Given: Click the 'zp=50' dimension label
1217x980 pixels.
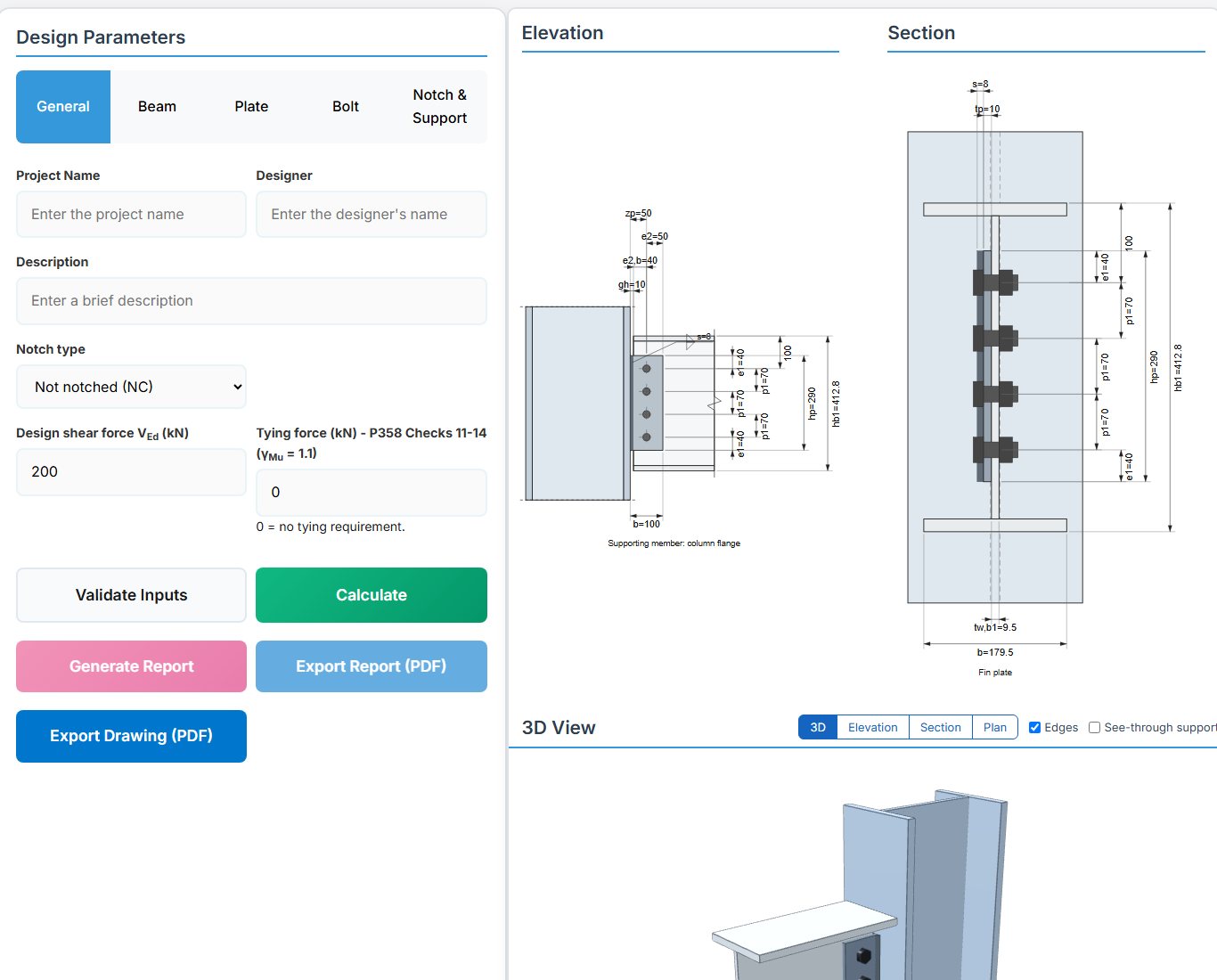Looking at the screenshot, I should (639, 214).
